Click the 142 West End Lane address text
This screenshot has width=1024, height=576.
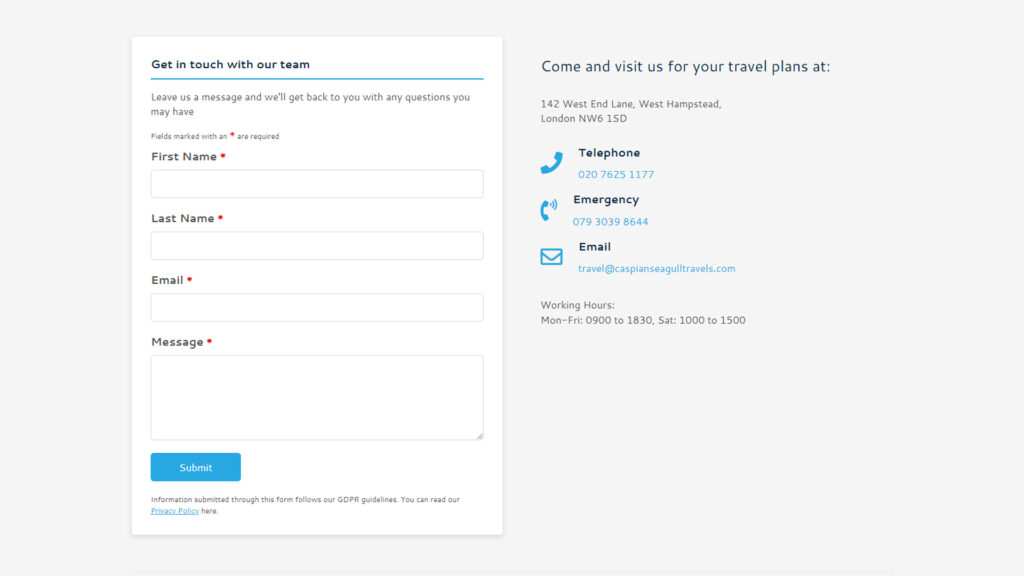631,111
